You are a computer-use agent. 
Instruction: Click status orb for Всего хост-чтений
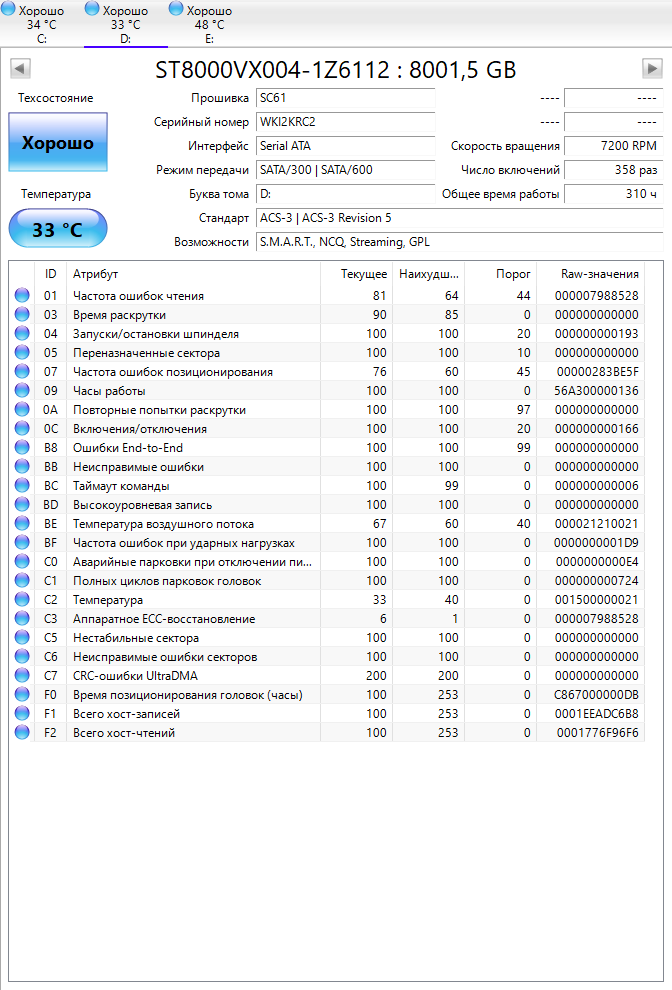pos(22,732)
